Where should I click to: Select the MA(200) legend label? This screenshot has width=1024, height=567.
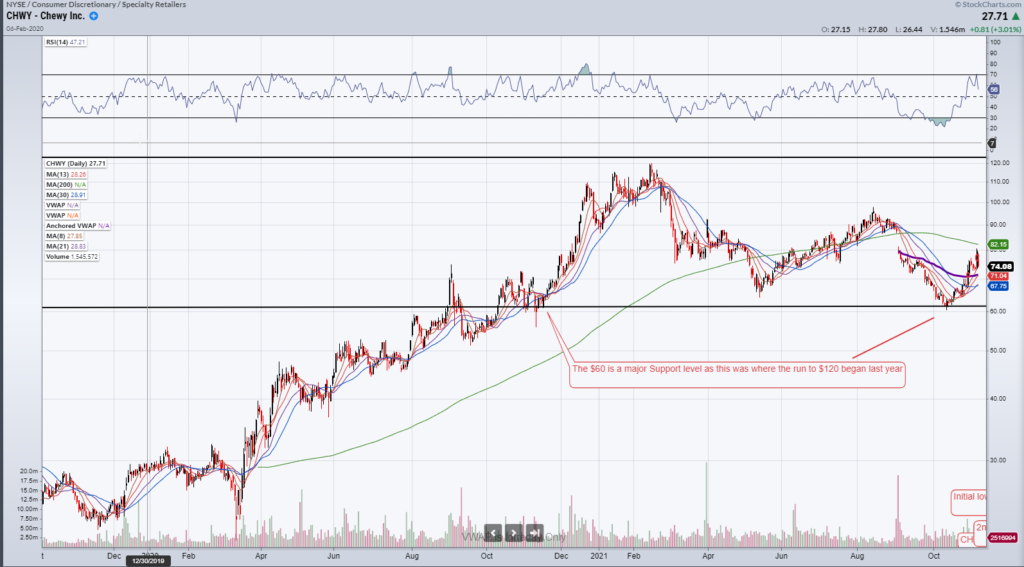click(x=67, y=185)
